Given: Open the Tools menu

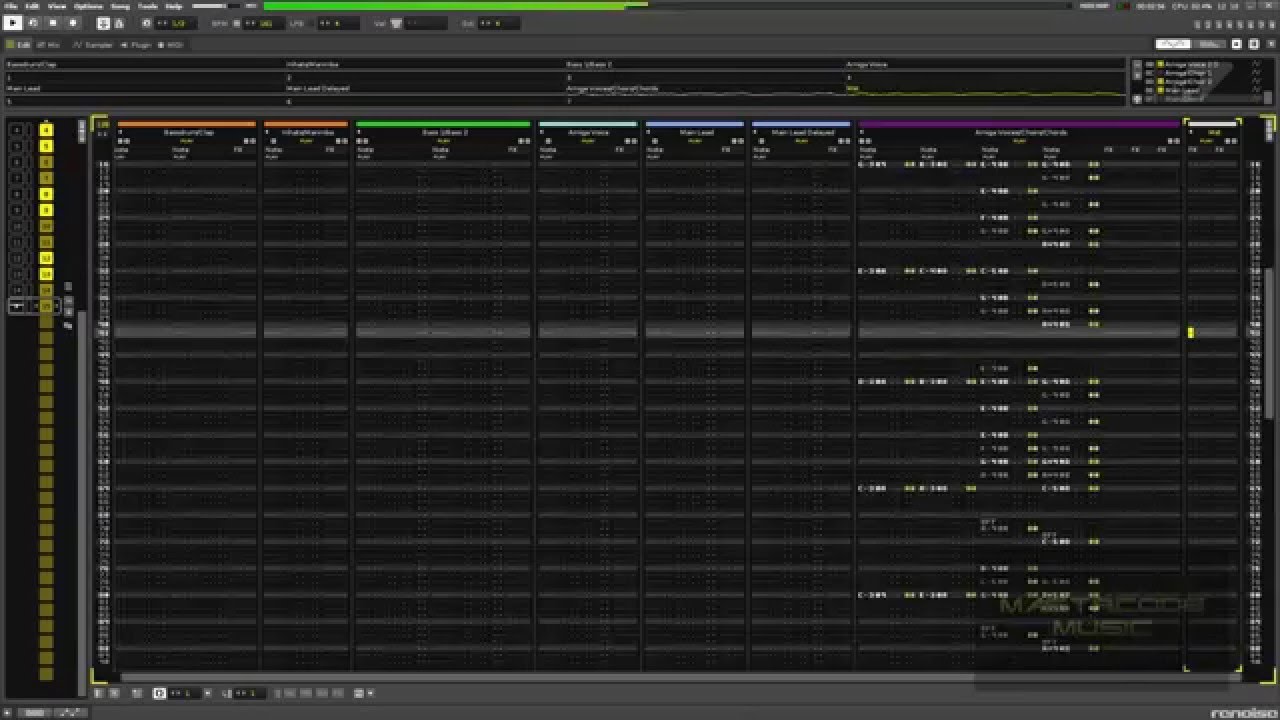Looking at the screenshot, I should (148, 6).
